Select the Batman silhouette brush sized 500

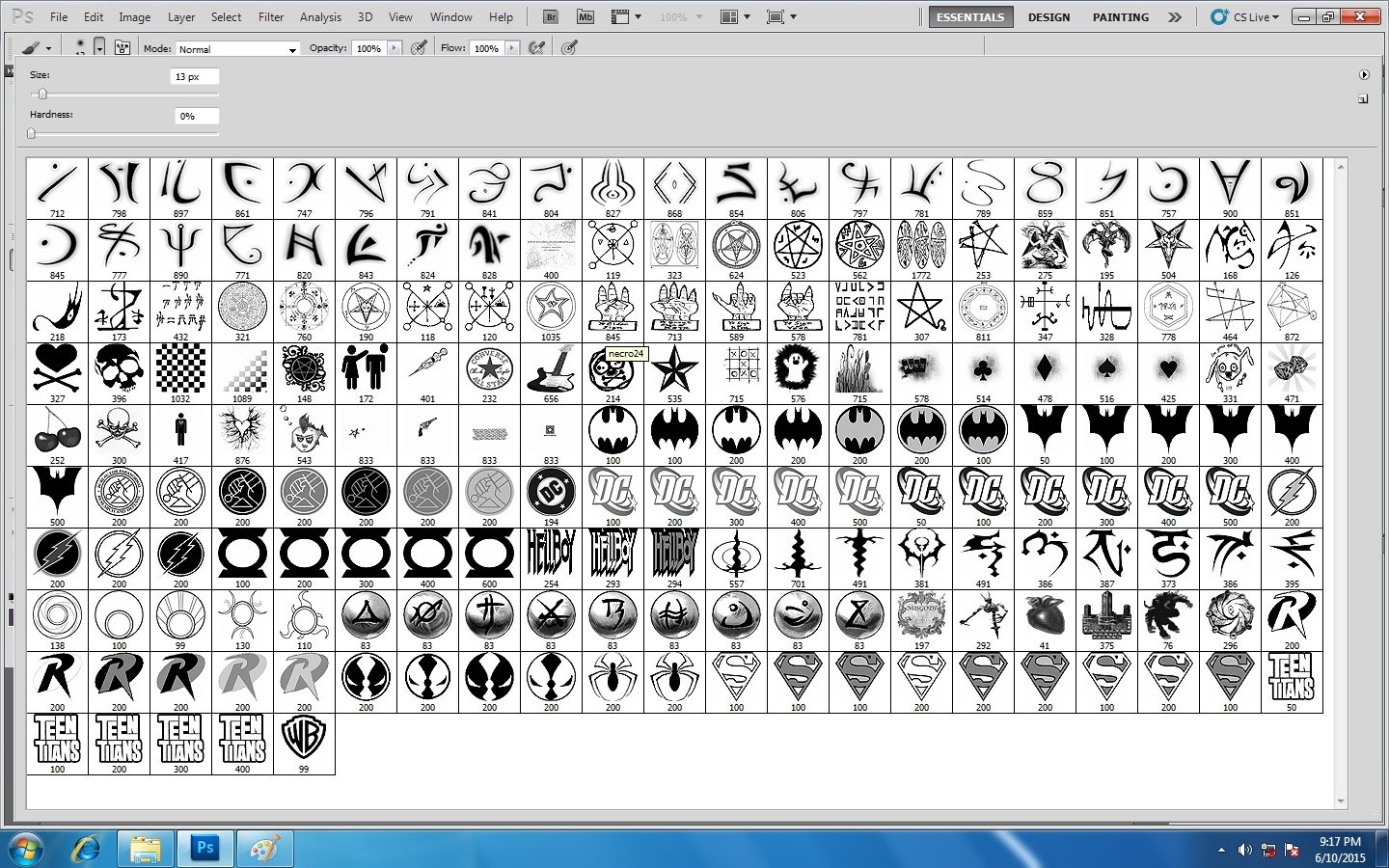point(57,497)
